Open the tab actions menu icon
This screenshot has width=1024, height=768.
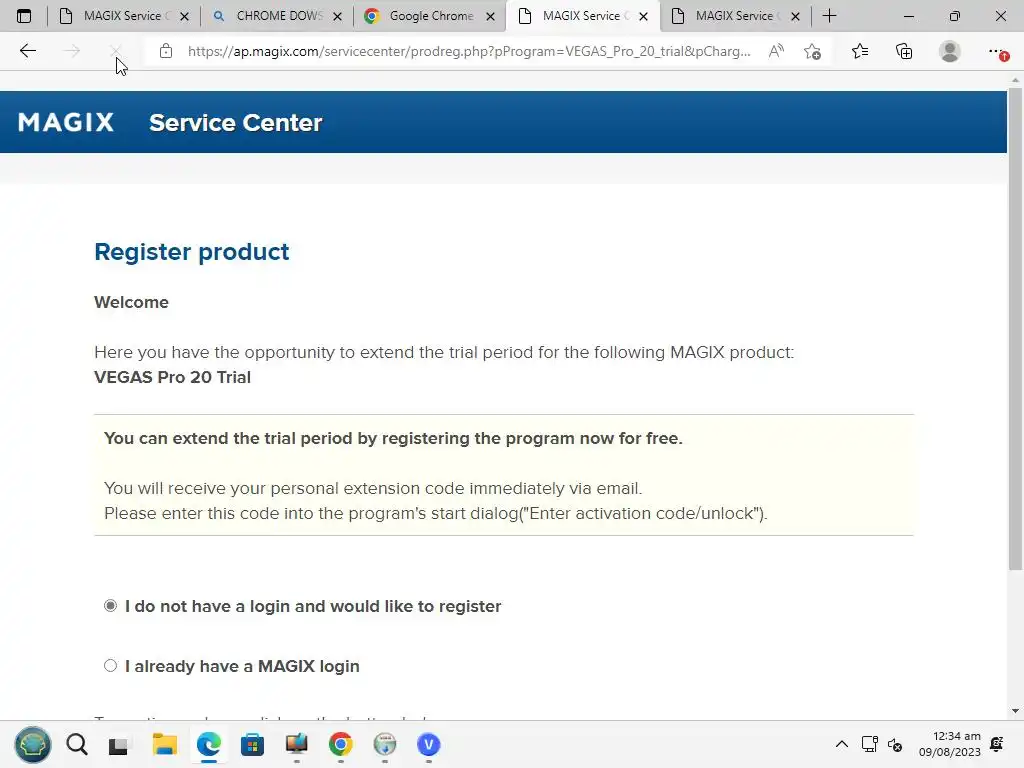click(24, 16)
